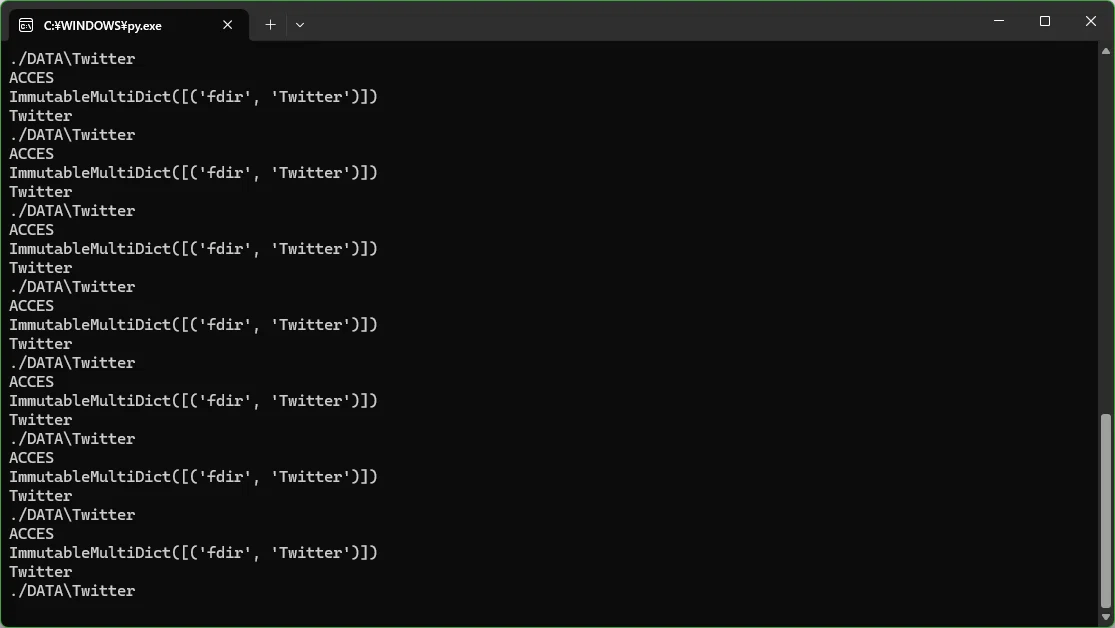The width and height of the screenshot is (1115, 628).
Task: Click the terminal icon in the py.exe tab
Action: [x=26, y=26]
